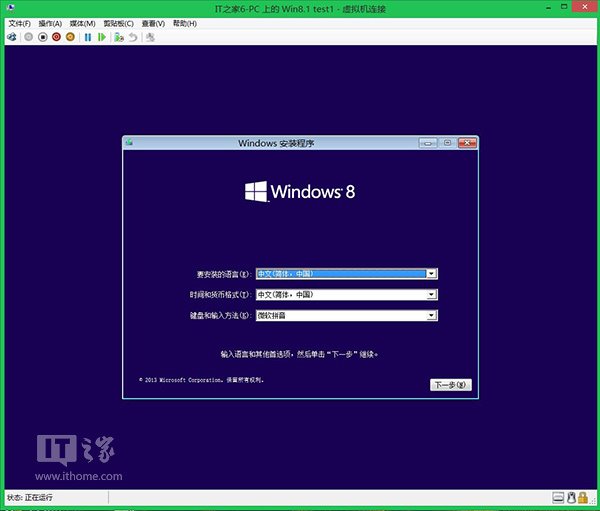The height and width of the screenshot is (511, 600).
Task: Turn off the VM with the black square icon
Action: pyautogui.click(x=42, y=37)
